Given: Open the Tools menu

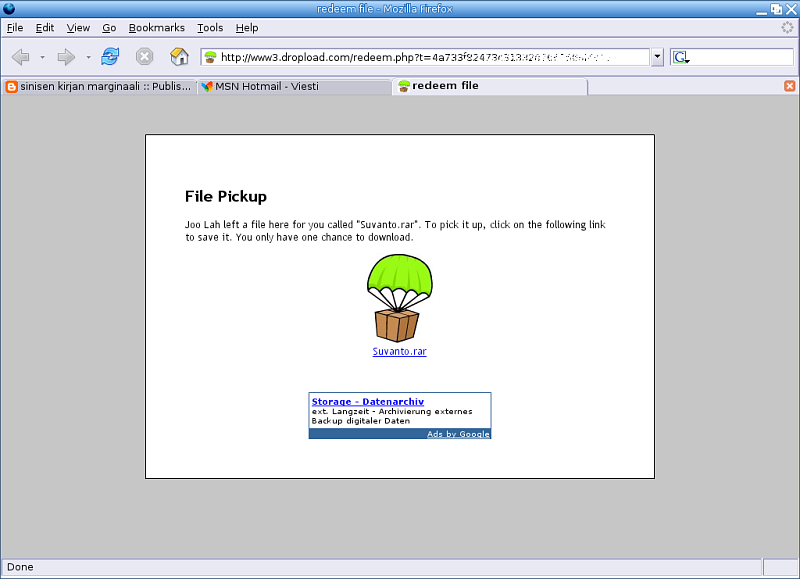Looking at the screenshot, I should [210, 28].
